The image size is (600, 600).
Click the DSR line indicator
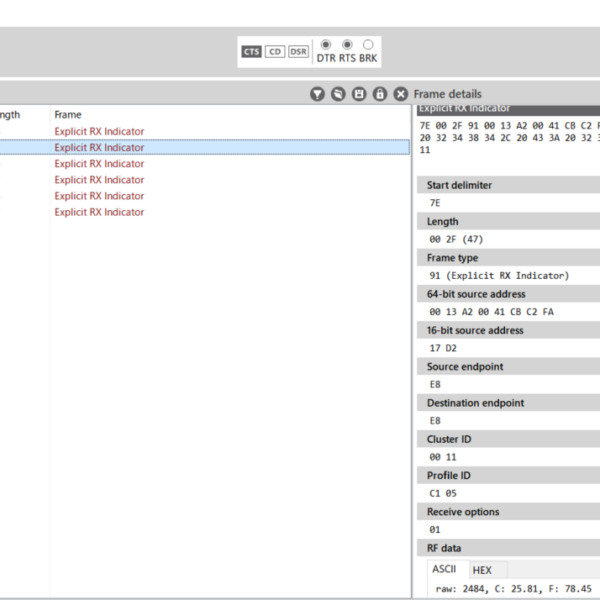point(298,51)
